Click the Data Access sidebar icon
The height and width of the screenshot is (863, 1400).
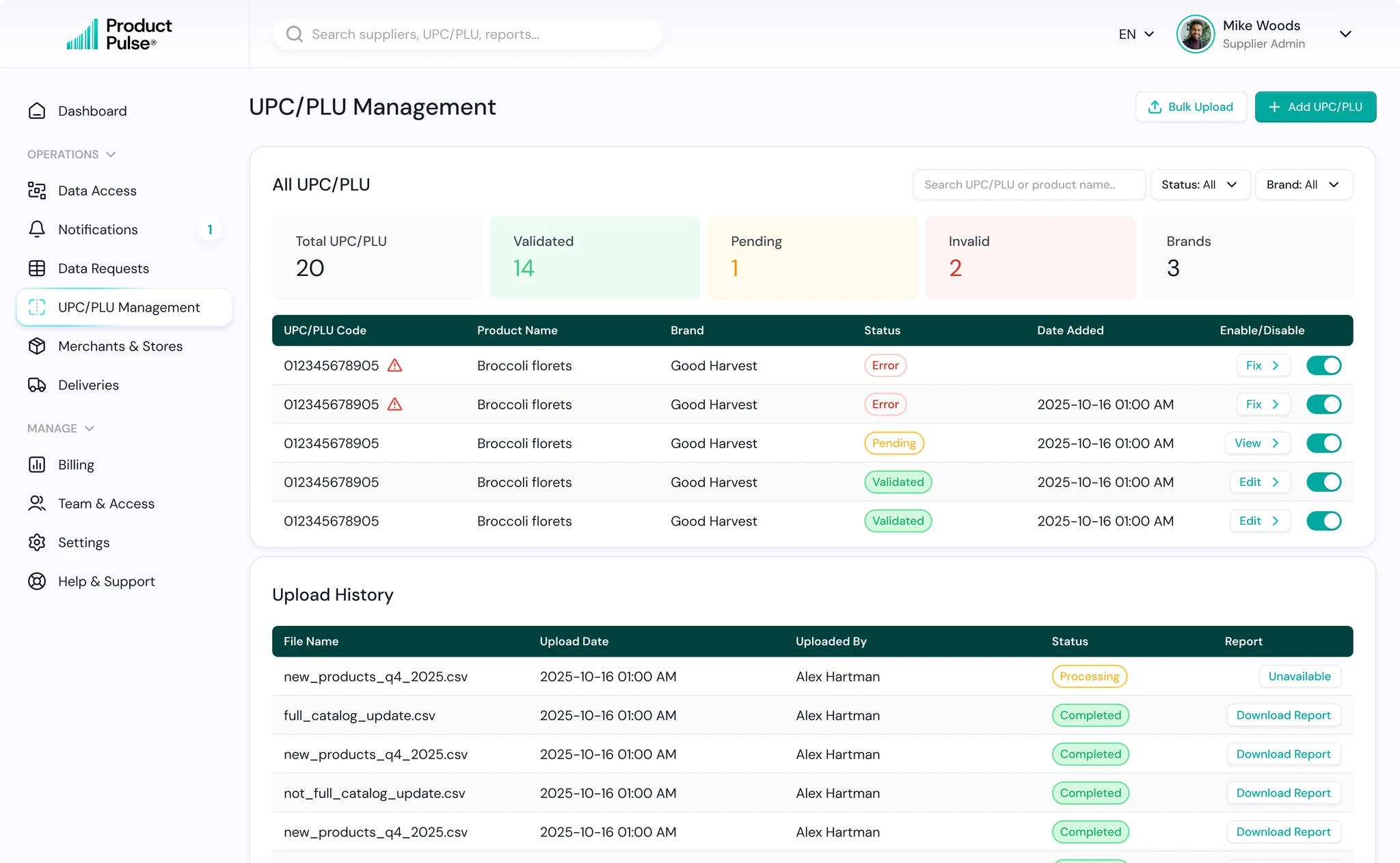37,191
